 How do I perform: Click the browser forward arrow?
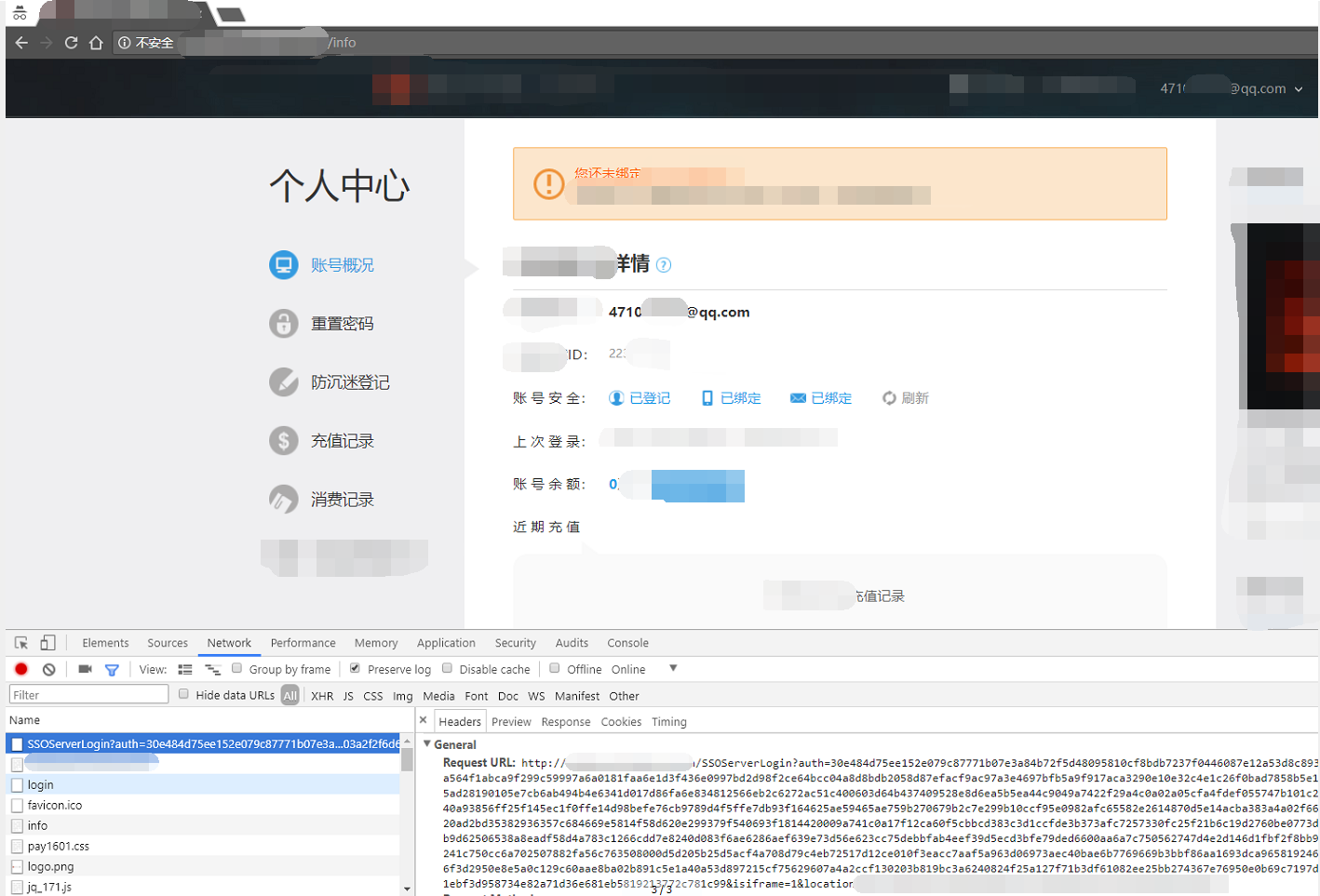[x=47, y=43]
